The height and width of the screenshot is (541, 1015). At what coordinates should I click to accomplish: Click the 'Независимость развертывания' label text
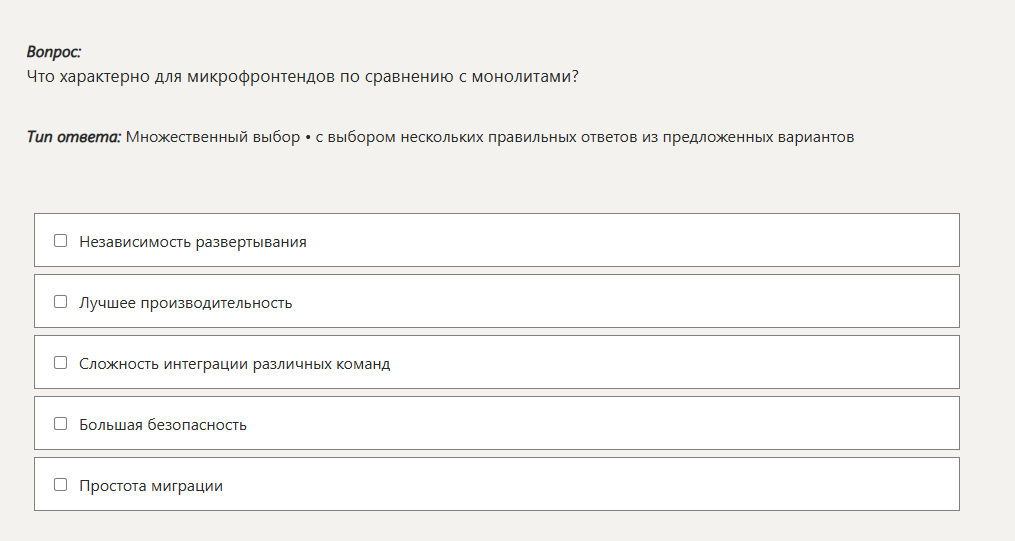[x=192, y=242]
